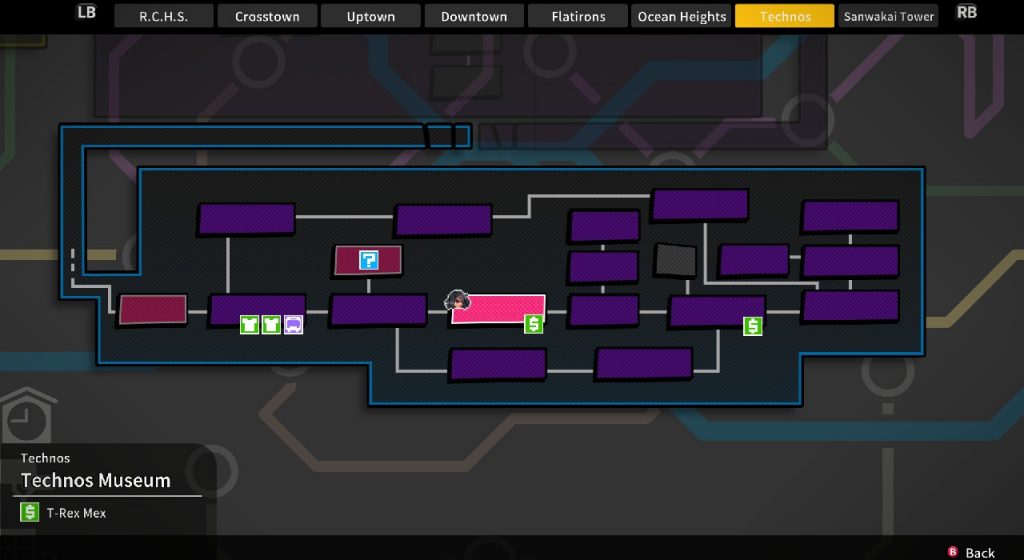Viewport: 1024px width, 560px height.
Task: Click the small Technos area label above the museum name
Action: pyautogui.click(x=45, y=458)
